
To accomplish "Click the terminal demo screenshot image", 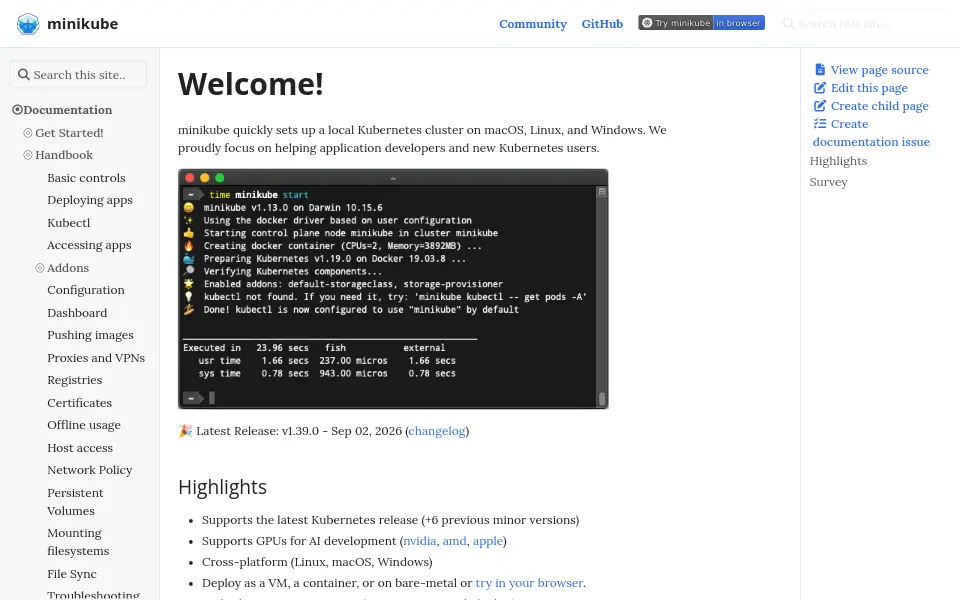I will click(x=393, y=289).
